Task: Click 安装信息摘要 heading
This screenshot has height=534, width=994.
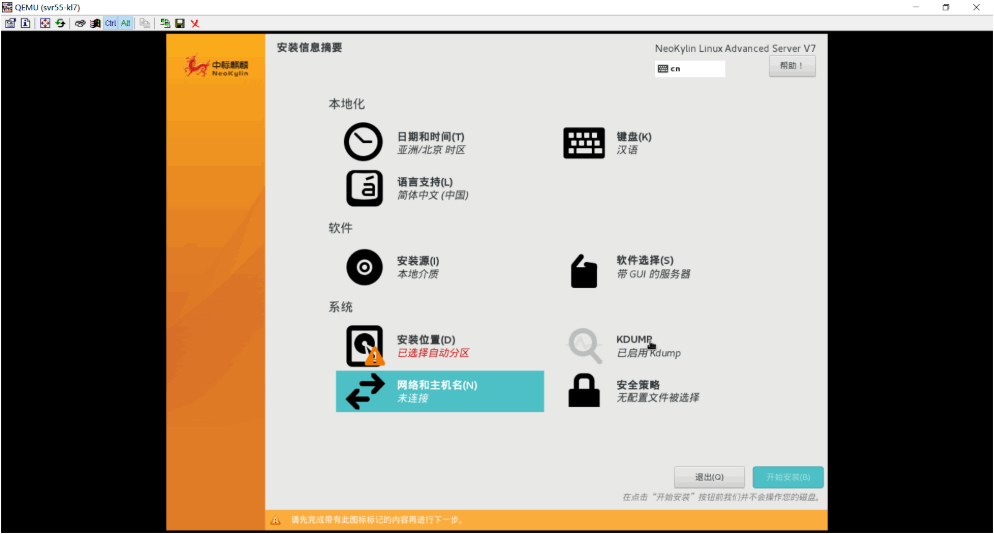Action: tap(309, 48)
